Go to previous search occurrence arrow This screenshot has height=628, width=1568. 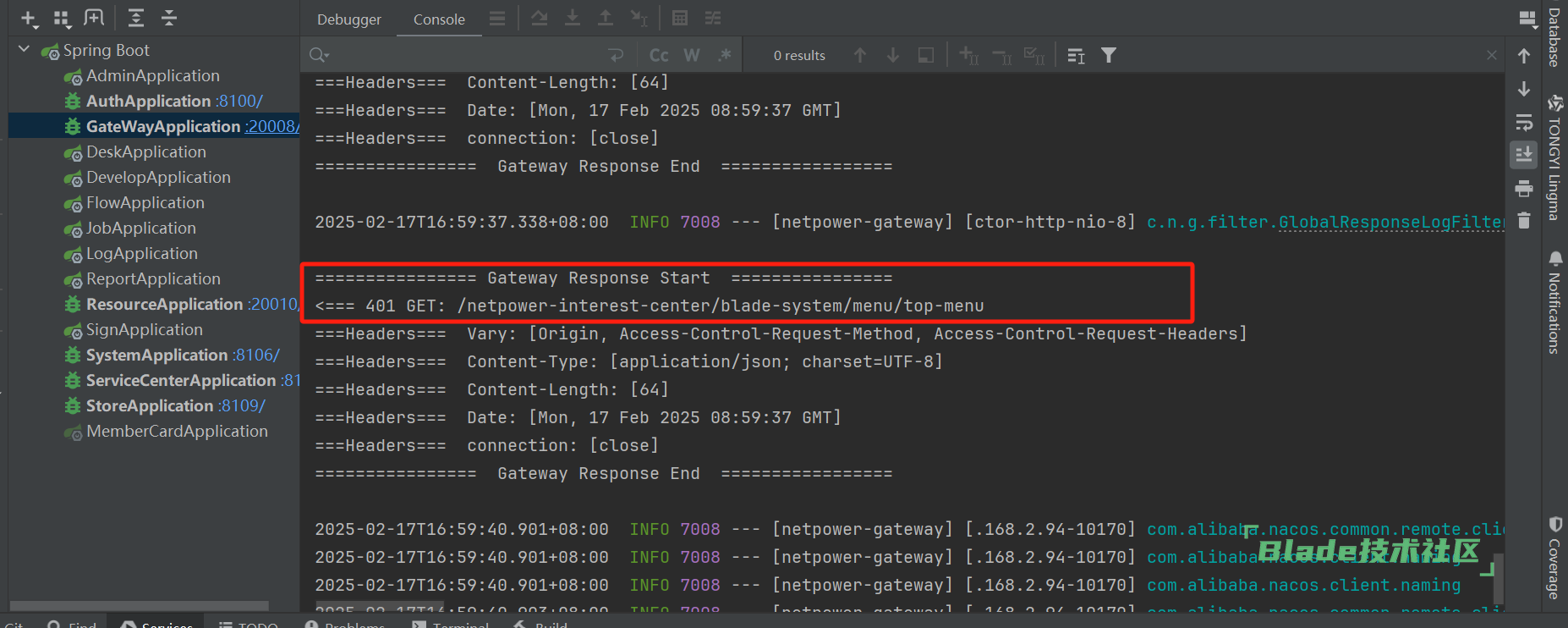pos(860,55)
